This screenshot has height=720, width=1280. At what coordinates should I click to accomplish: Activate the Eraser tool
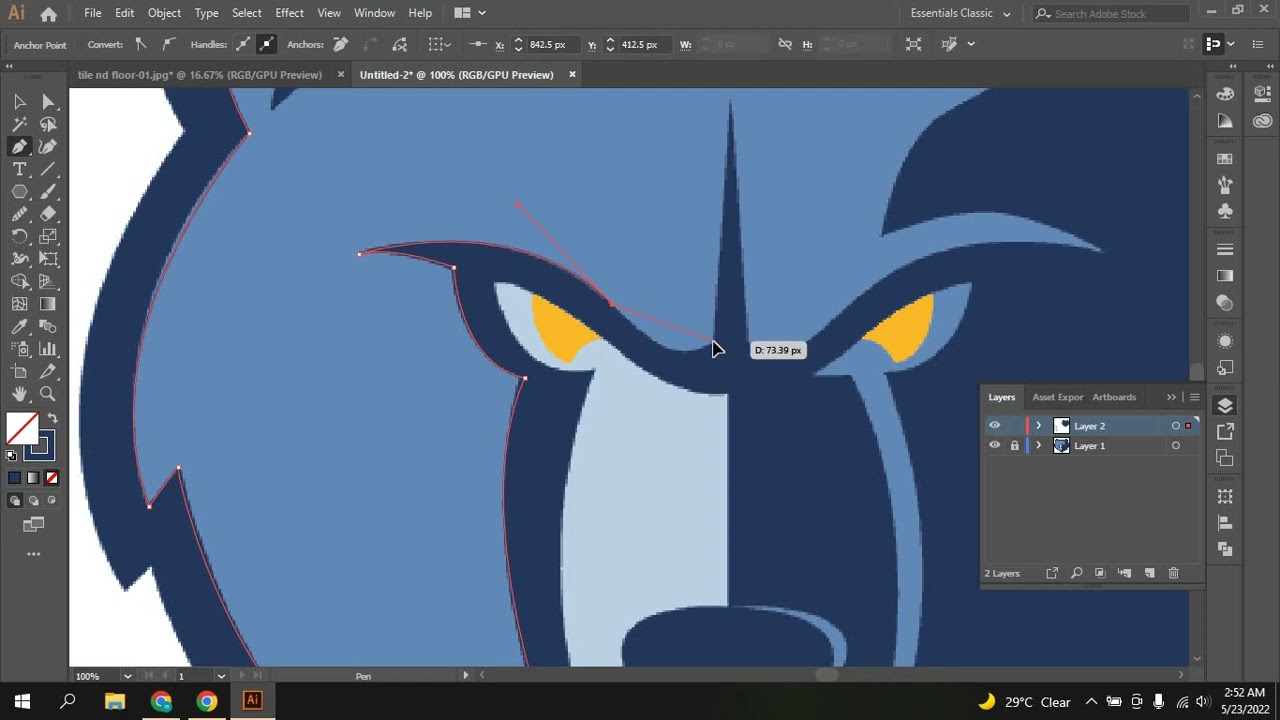[x=48, y=214]
